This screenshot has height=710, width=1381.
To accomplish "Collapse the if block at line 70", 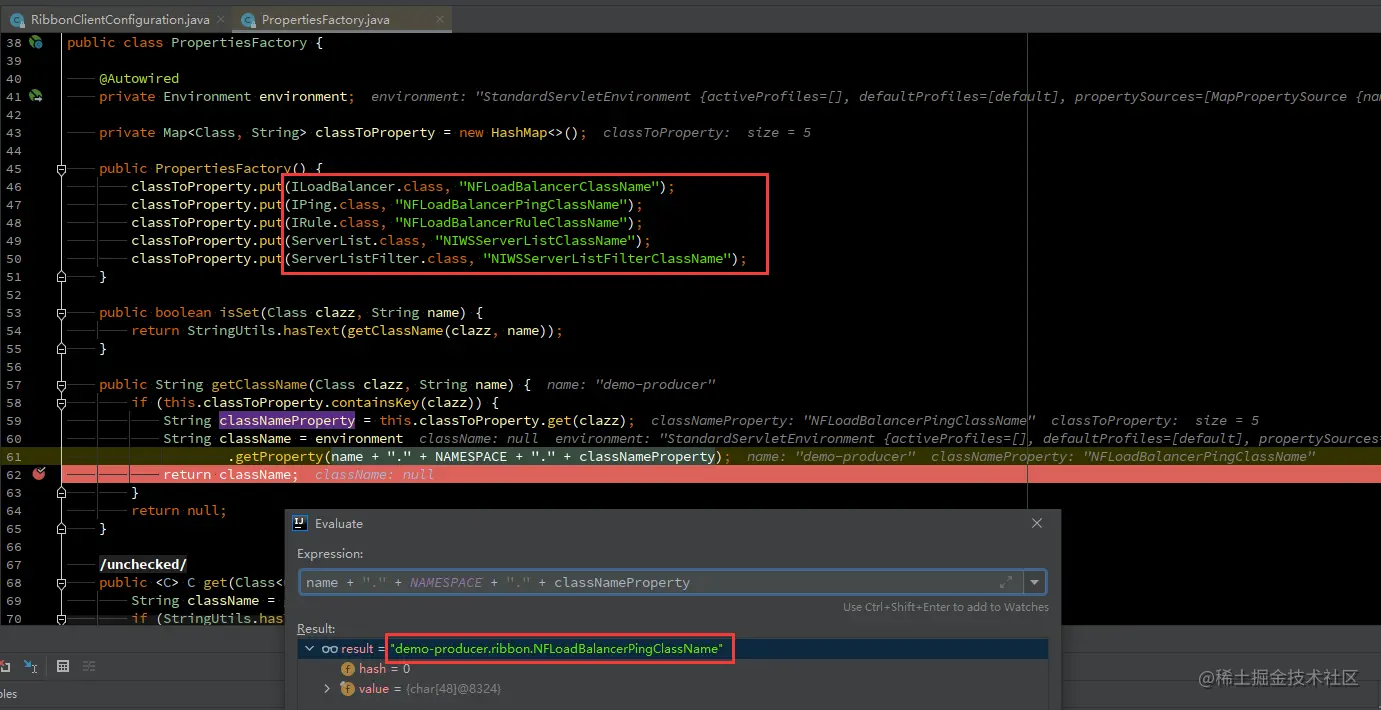I will click(61, 619).
